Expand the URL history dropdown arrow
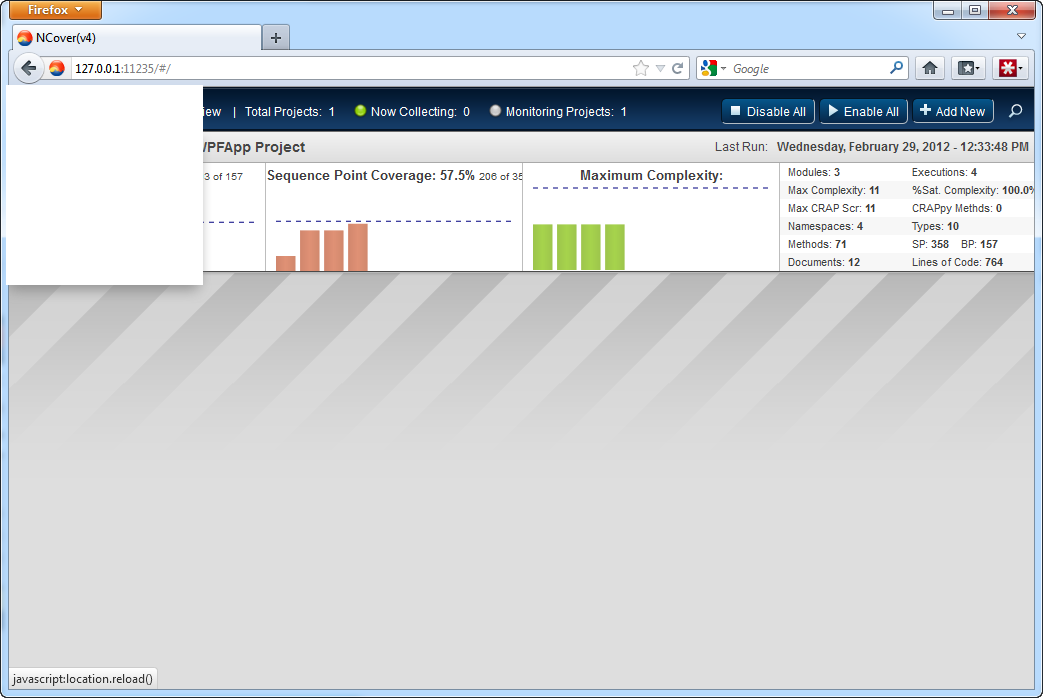 [660, 68]
